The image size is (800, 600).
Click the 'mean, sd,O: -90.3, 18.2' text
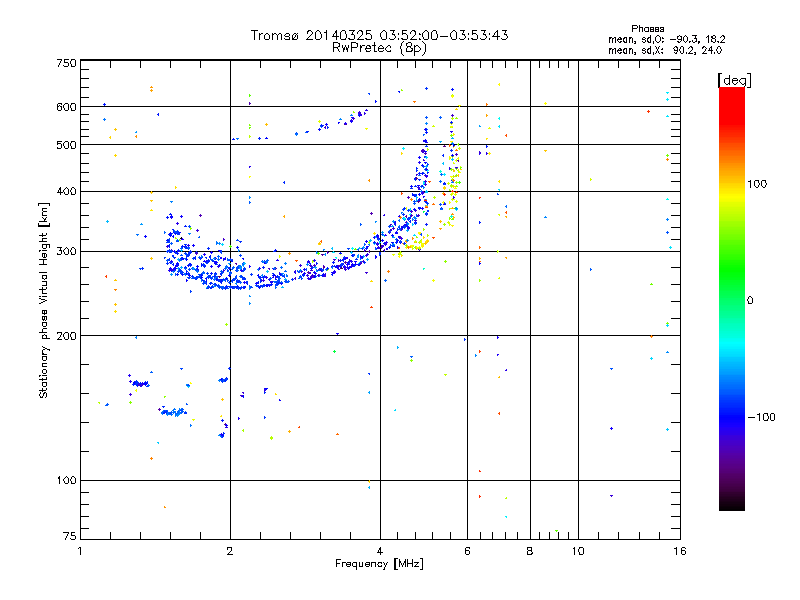pos(666,39)
